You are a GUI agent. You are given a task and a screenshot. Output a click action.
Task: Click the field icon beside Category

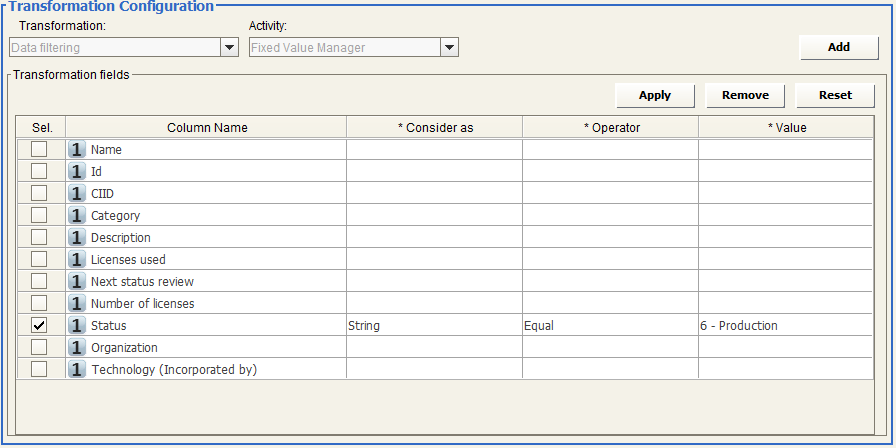point(77,216)
